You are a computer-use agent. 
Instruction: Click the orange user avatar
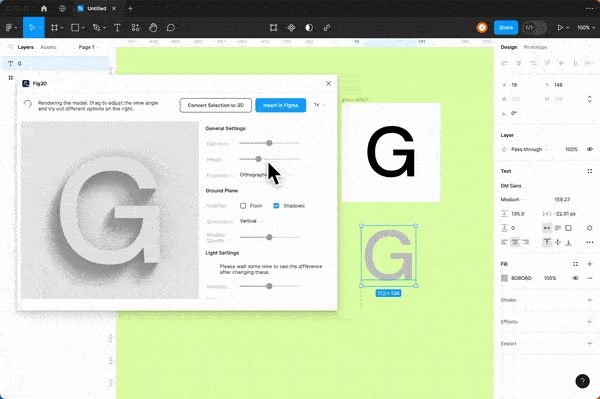[482, 28]
